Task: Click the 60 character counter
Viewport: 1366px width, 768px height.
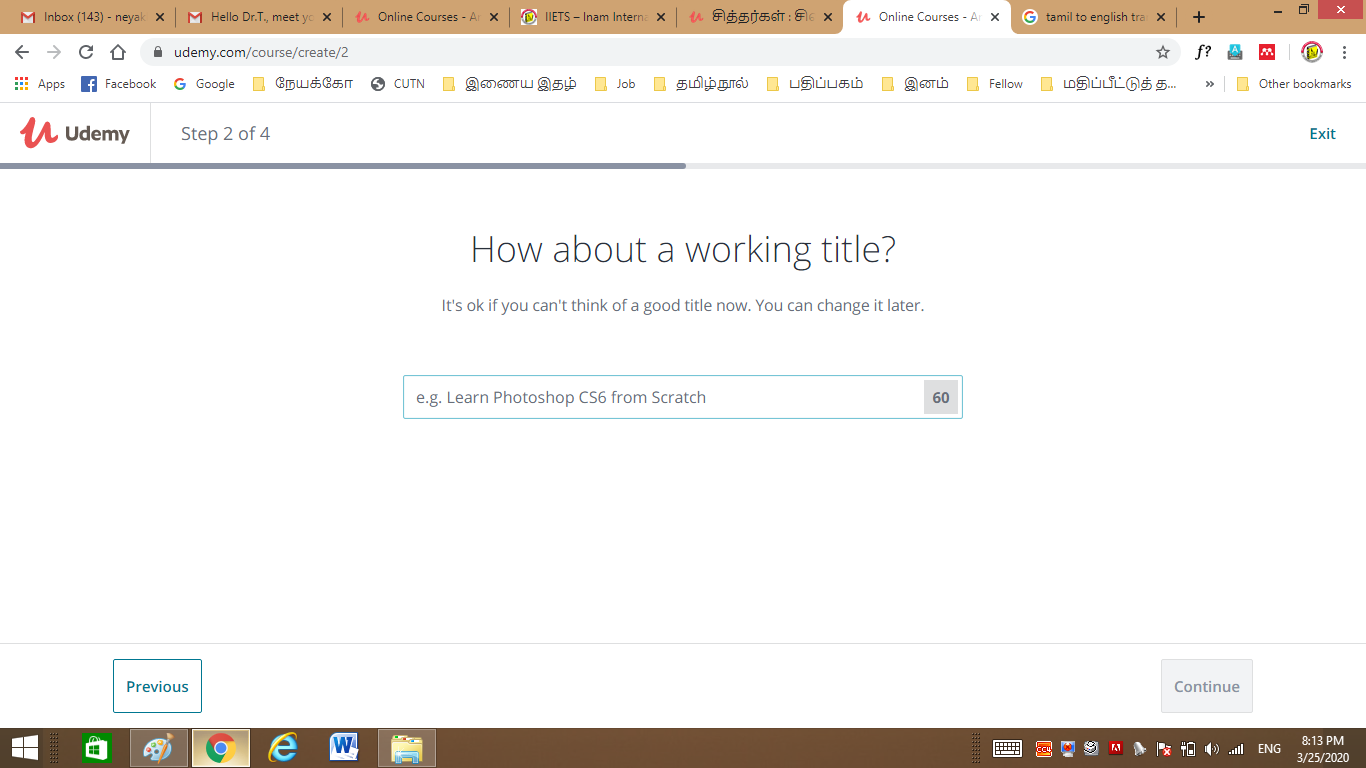Action: coord(941,397)
